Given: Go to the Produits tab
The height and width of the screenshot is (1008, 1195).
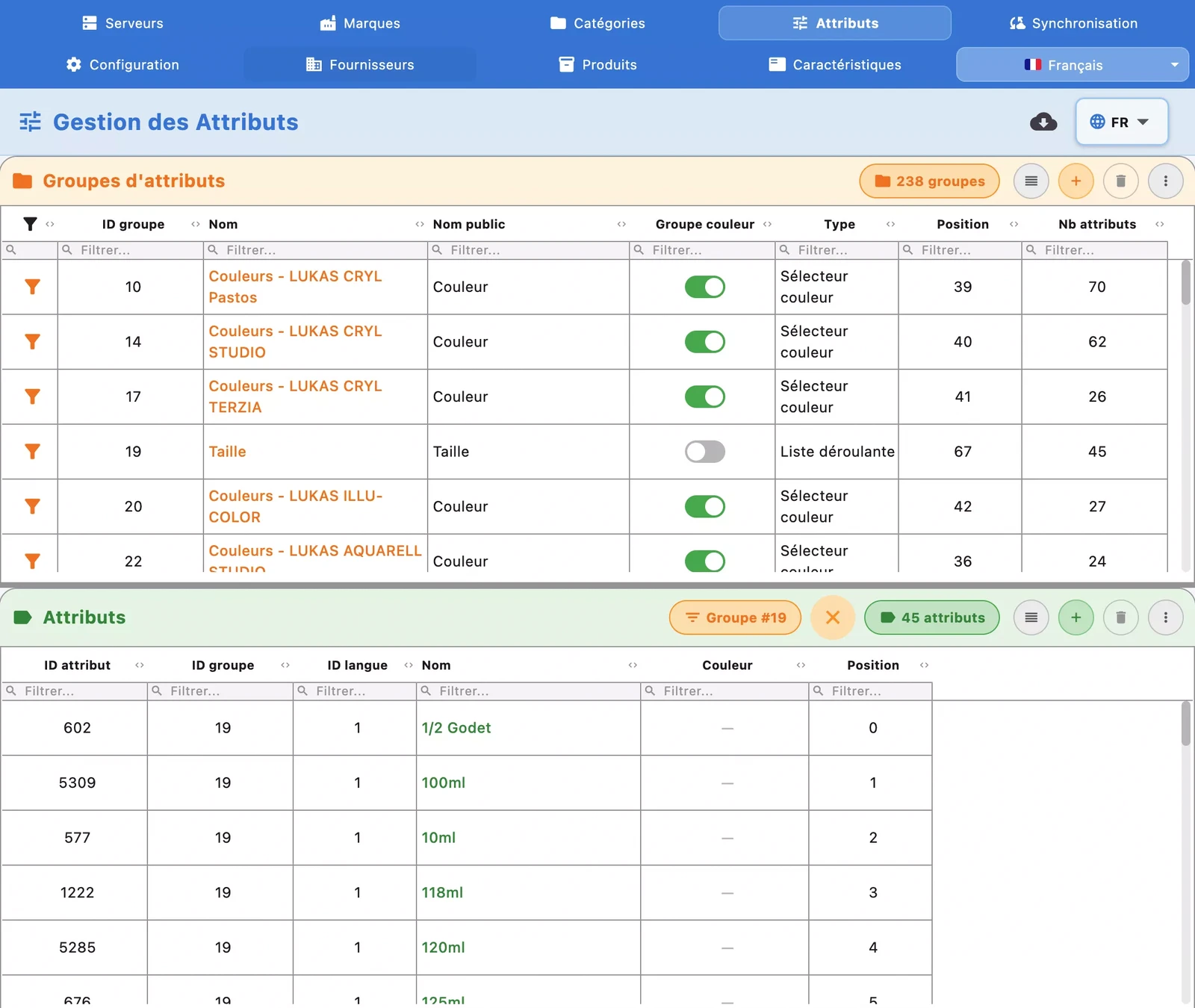Looking at the screenshot, I should click(x=598, y=65).
